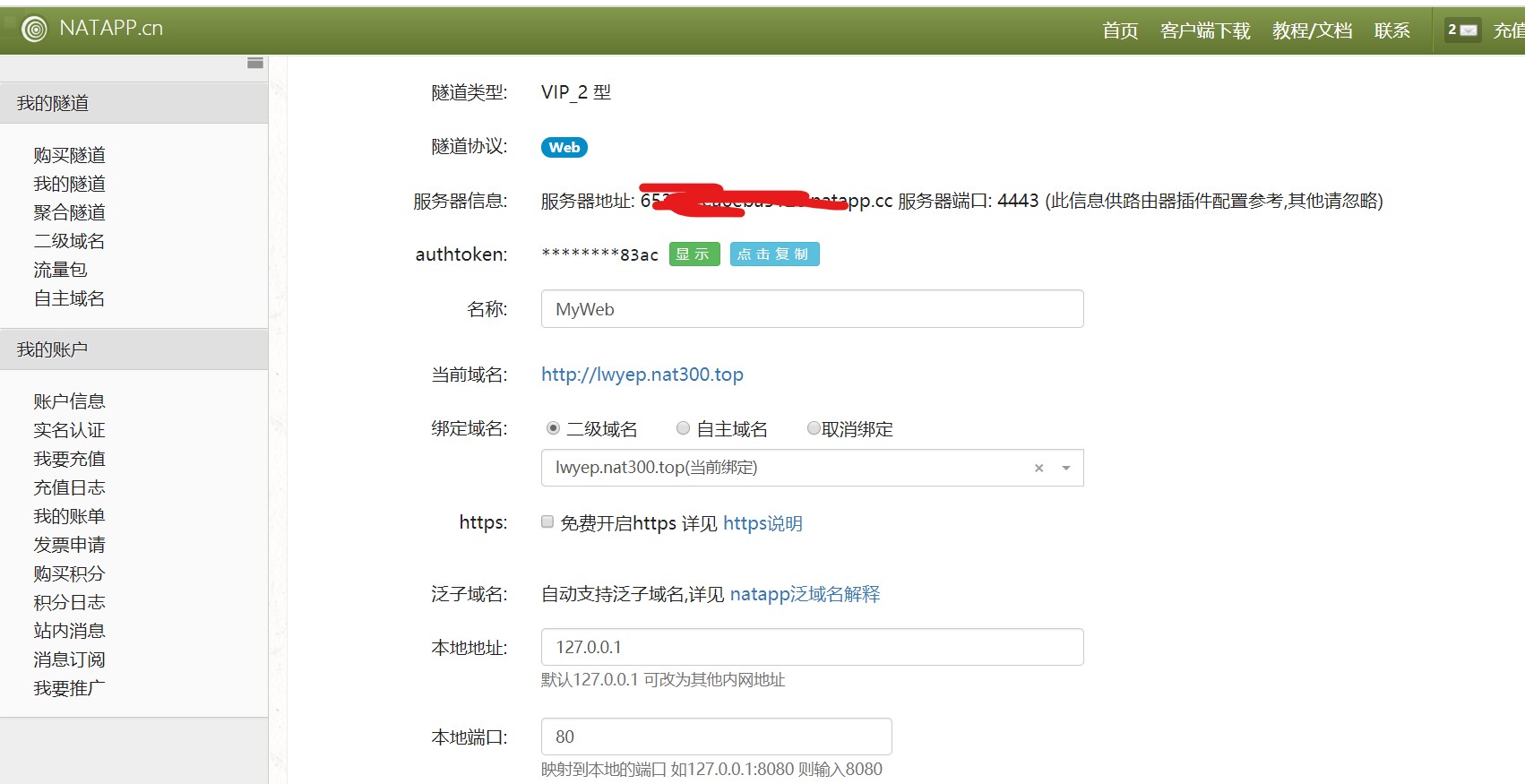
Task: Clear the bound domain selection (×)
Action: pyautogui.click(x=1038, y=468)
